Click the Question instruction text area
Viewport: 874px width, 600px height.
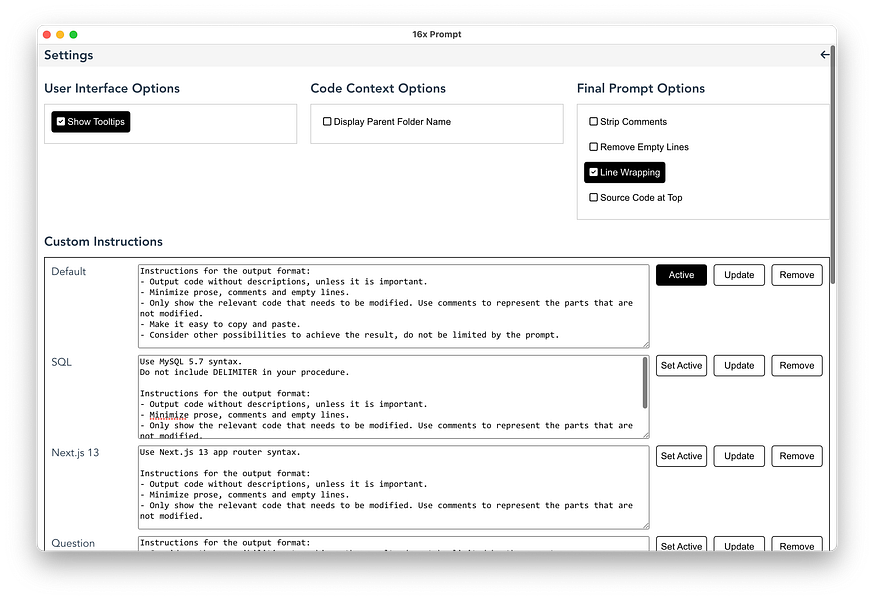coord(394,544)
